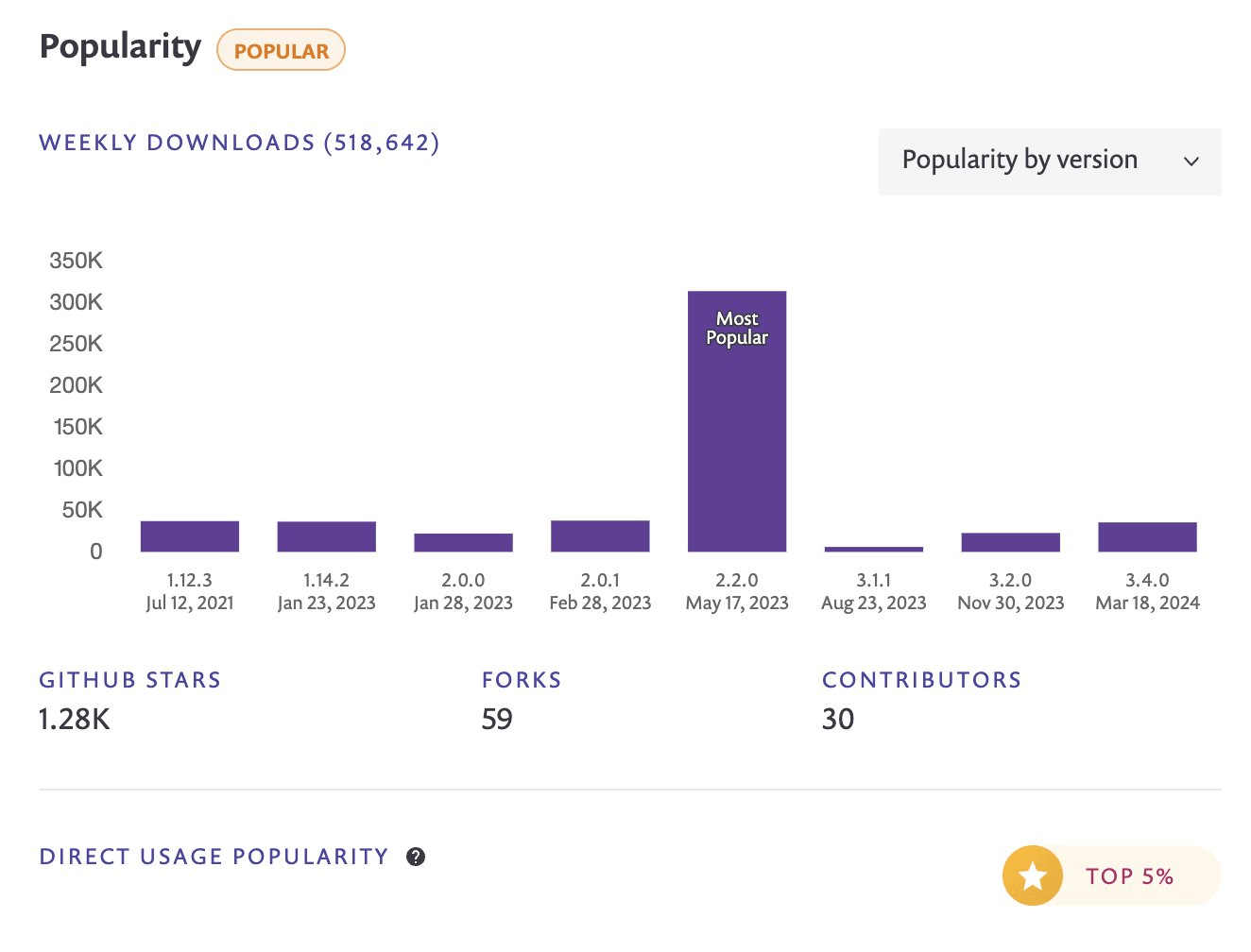Select the 1.14.2 version bar
1251x952 pixels.
327,536
